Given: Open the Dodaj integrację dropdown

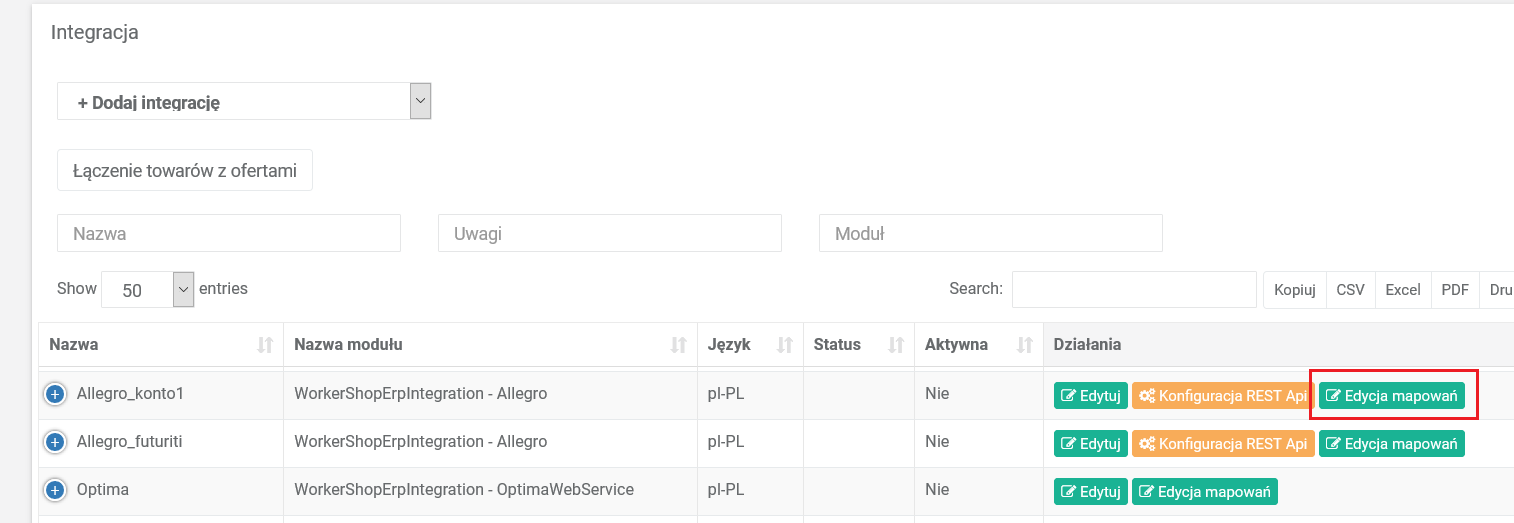Looking at the screenshot, I should [x=244, y=102].
